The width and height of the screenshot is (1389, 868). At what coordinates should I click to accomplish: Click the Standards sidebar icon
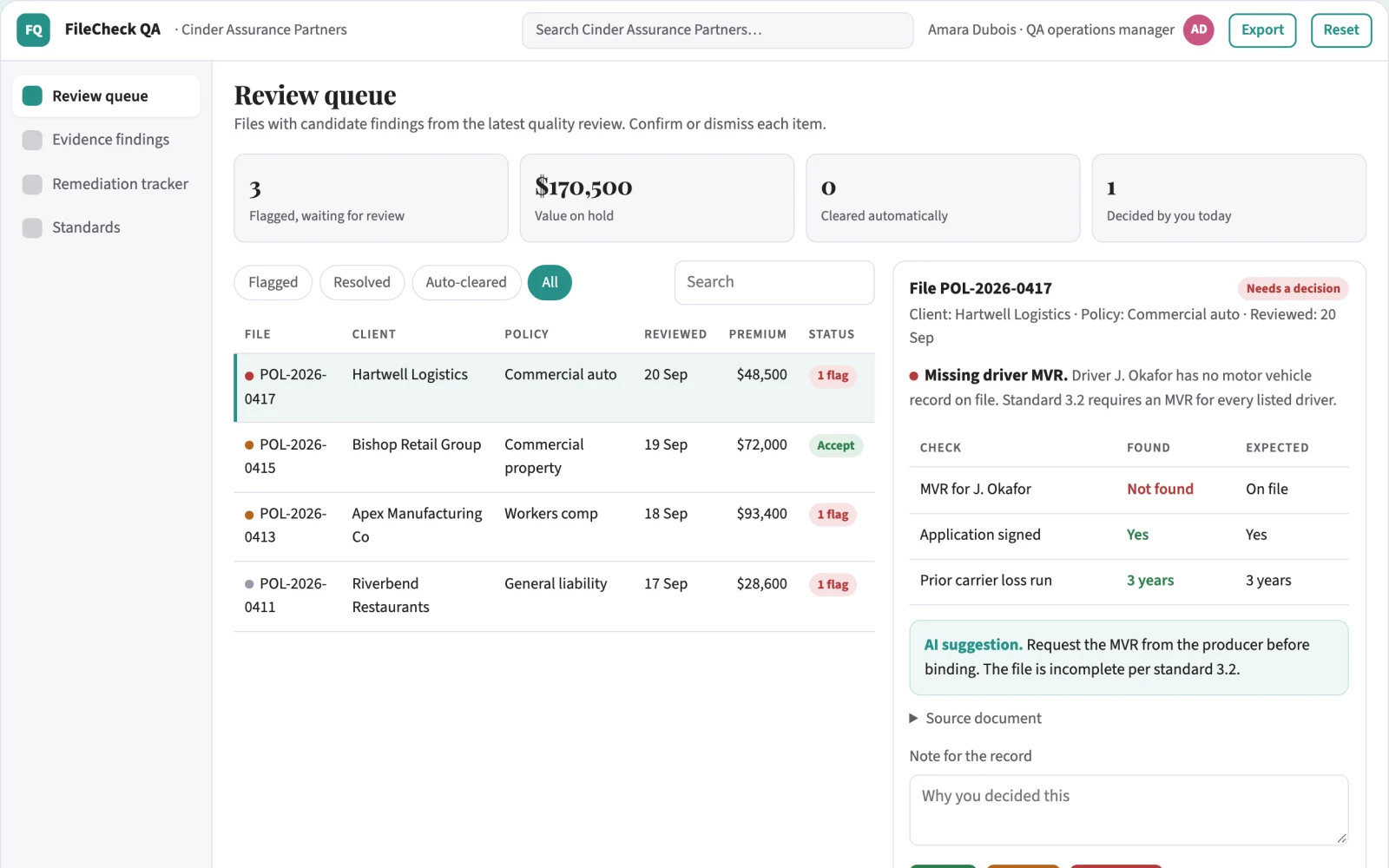tap(32, 227)
